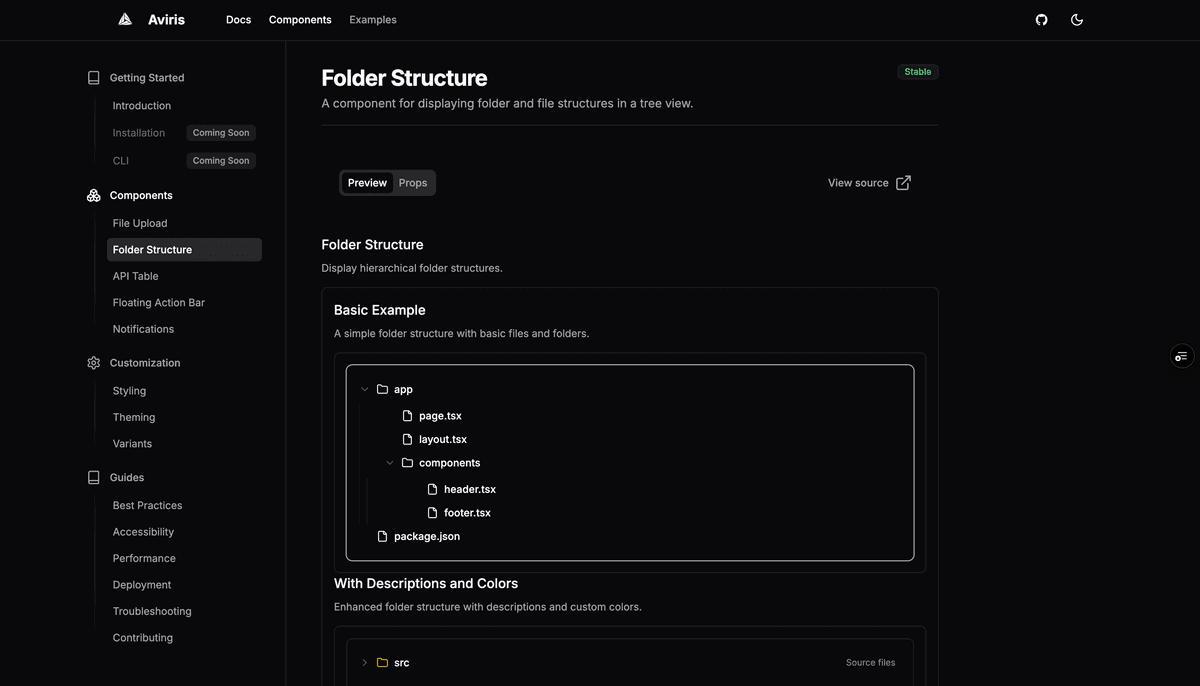Collapse the app folder in the tree
Viewport: 1200px width, 686px height.
(x=364, y=389)
